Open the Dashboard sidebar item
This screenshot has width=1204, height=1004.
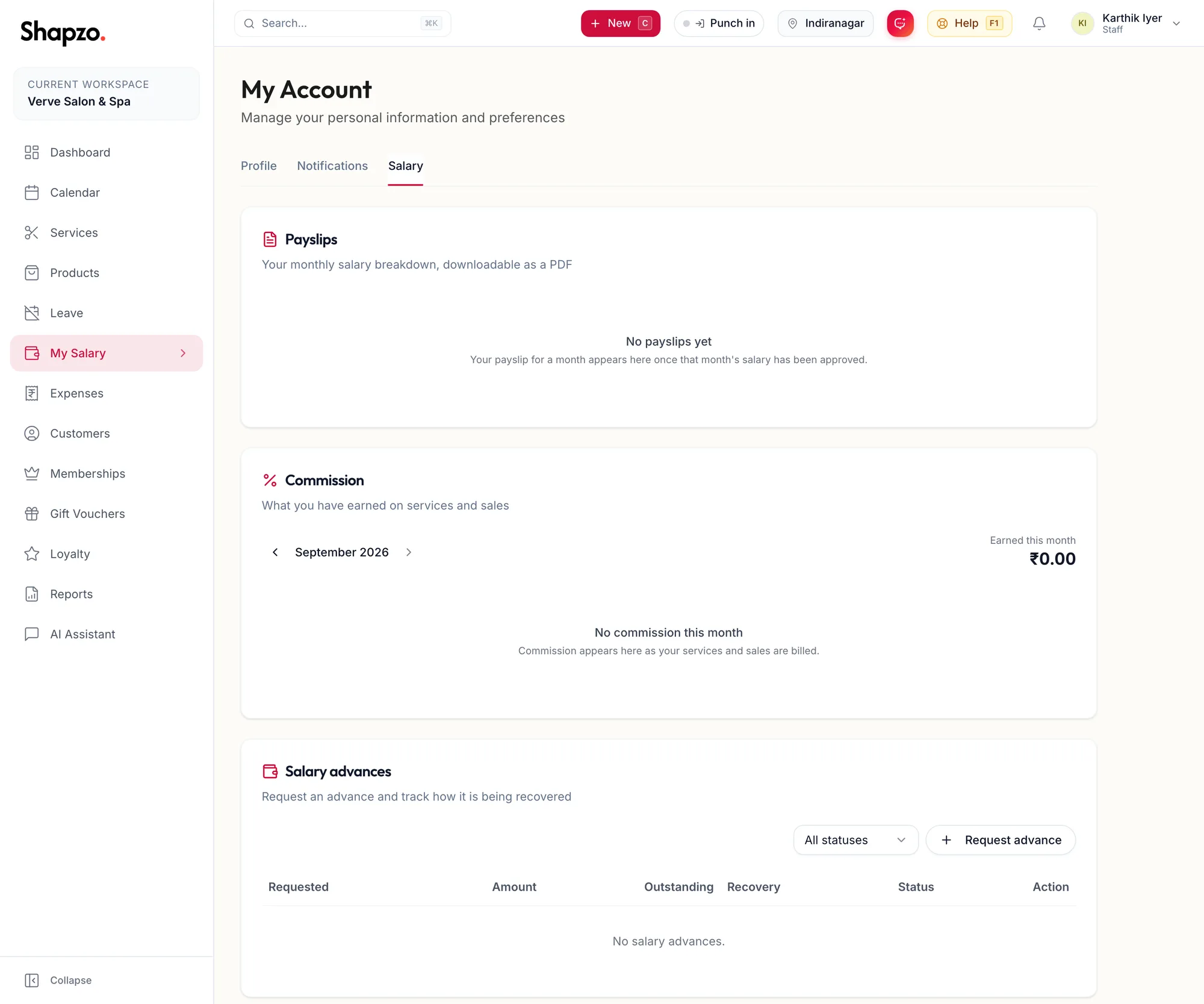[x=107, y=152]
